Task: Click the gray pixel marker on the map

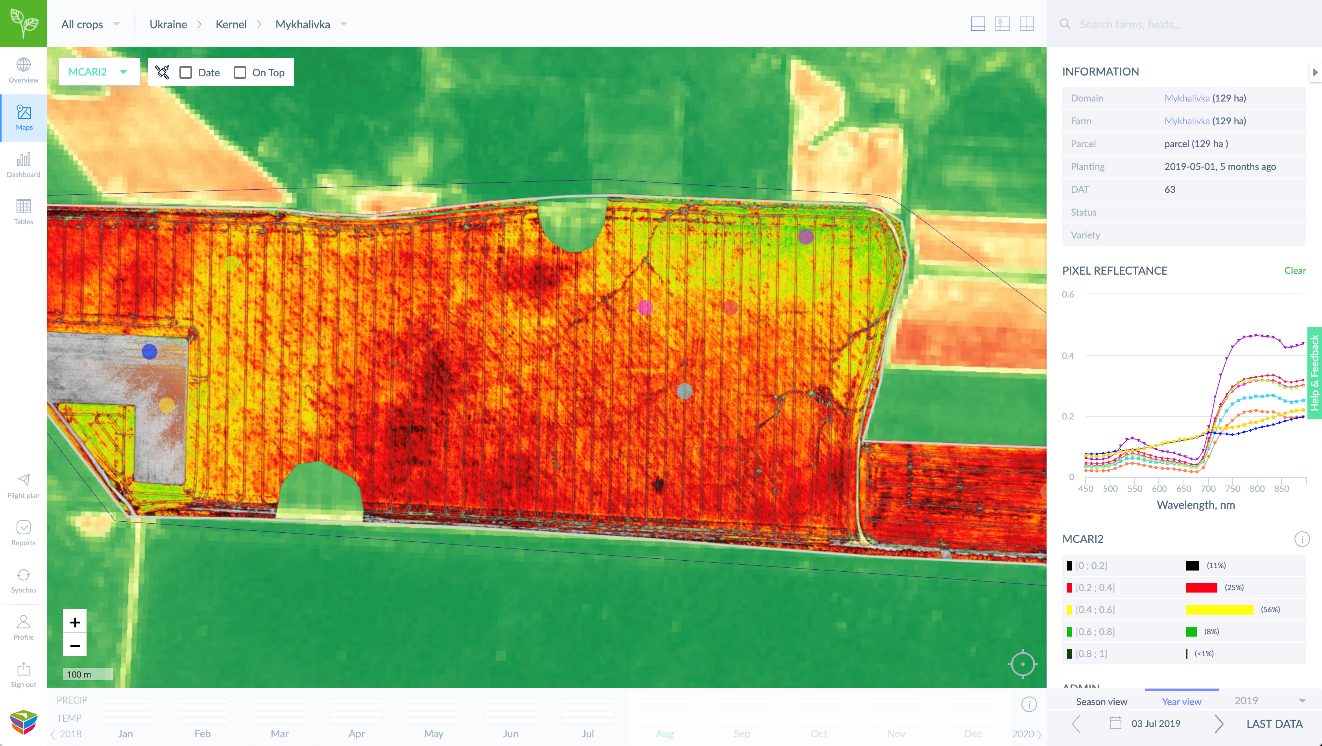Action: 684,391
